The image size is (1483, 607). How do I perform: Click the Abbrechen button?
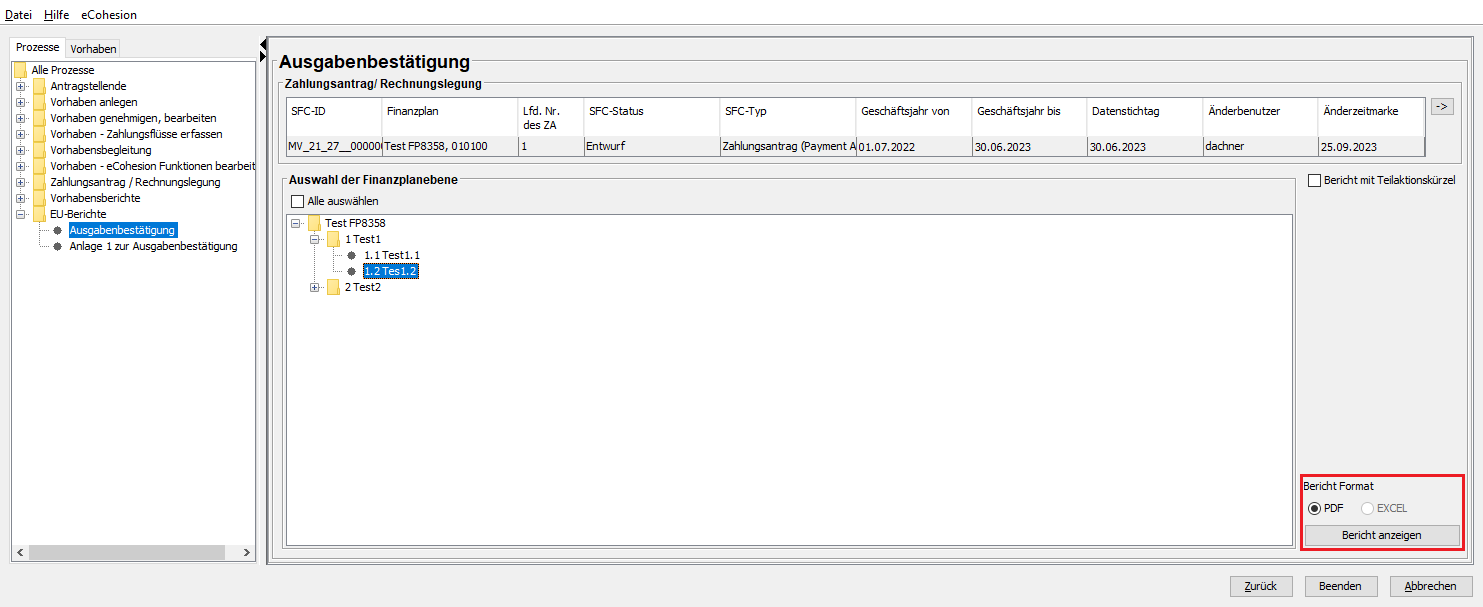[1430, 586]
